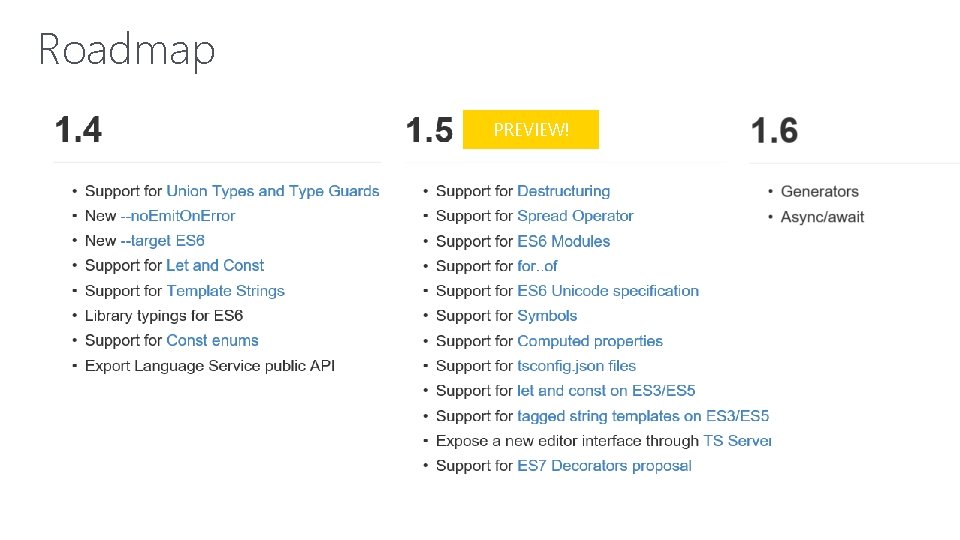Follow the Let and Const link
This screenshot has width=960, height=540.
coord(215,266)
